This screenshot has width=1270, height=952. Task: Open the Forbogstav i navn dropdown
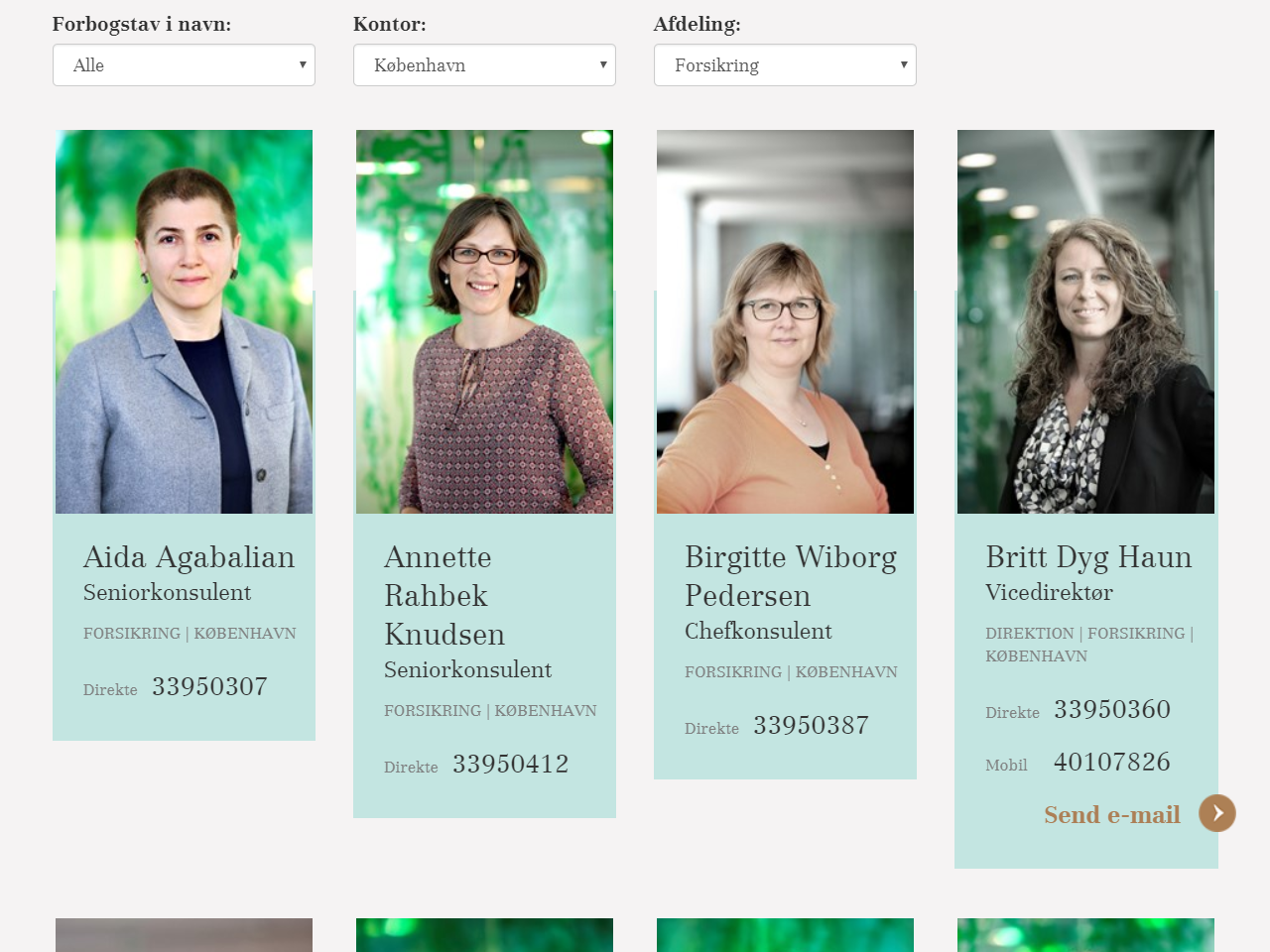[184, 65]
